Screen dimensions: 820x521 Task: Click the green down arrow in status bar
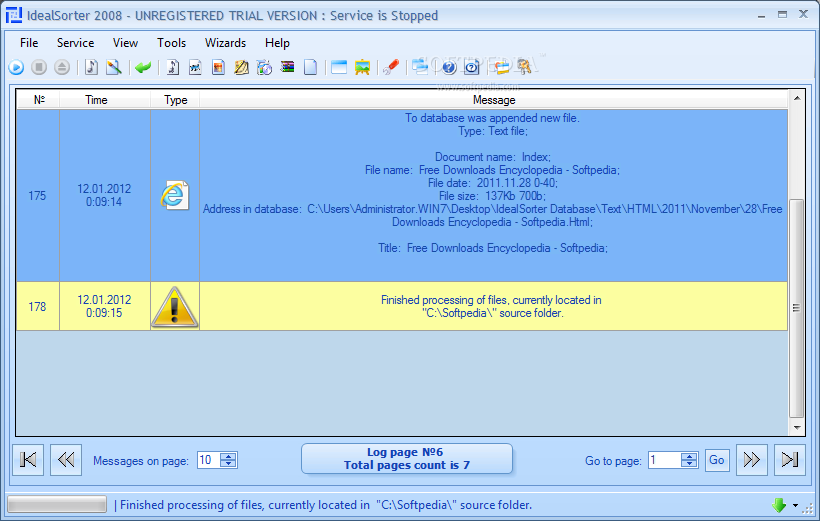pyautogui.click(x=779, y=505)
